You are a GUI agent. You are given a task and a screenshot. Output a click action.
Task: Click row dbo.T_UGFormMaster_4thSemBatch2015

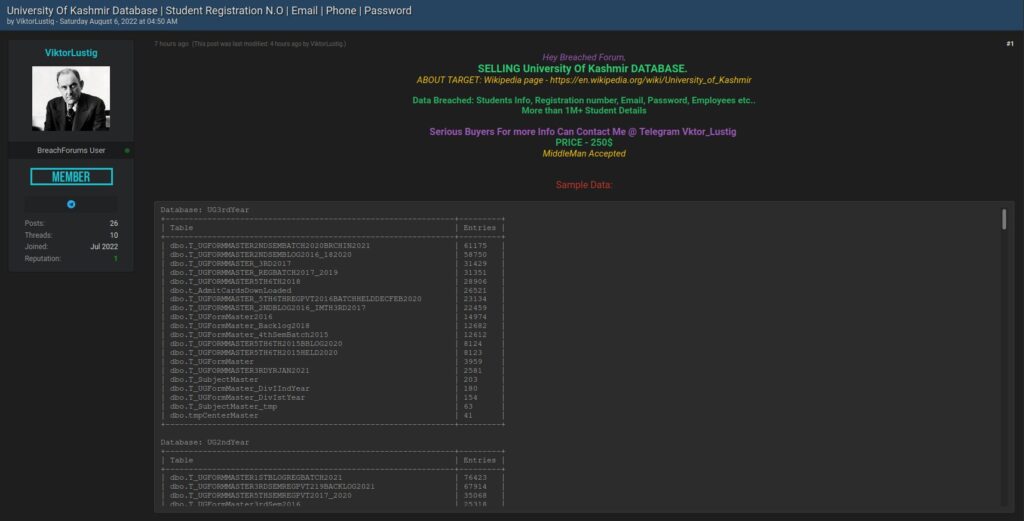coord(333,335)
